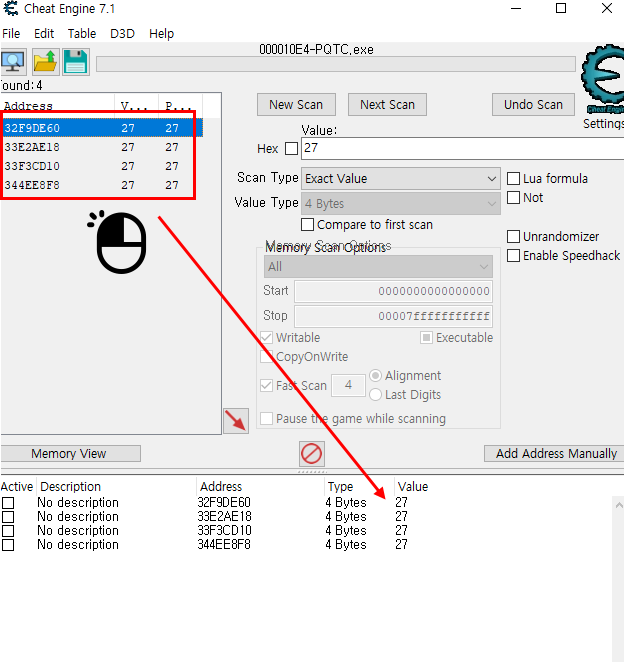624x662 pixels.
Task: Select the Alignment radio button
Action: coord(375,376)
